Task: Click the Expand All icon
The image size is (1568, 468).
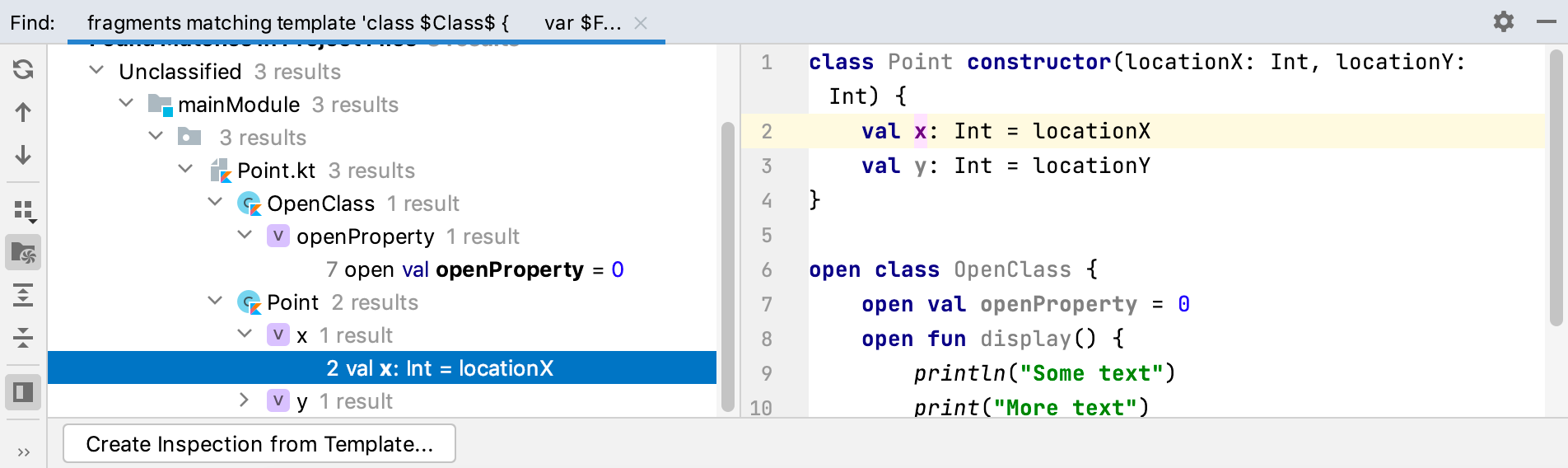Action: click(x=23, y=295)
